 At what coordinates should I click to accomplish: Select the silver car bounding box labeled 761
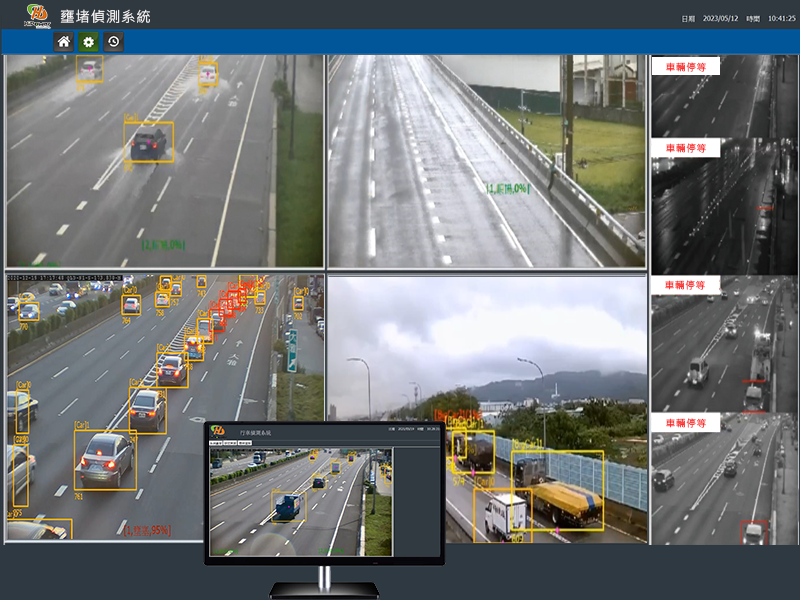[x=105, y=459]
